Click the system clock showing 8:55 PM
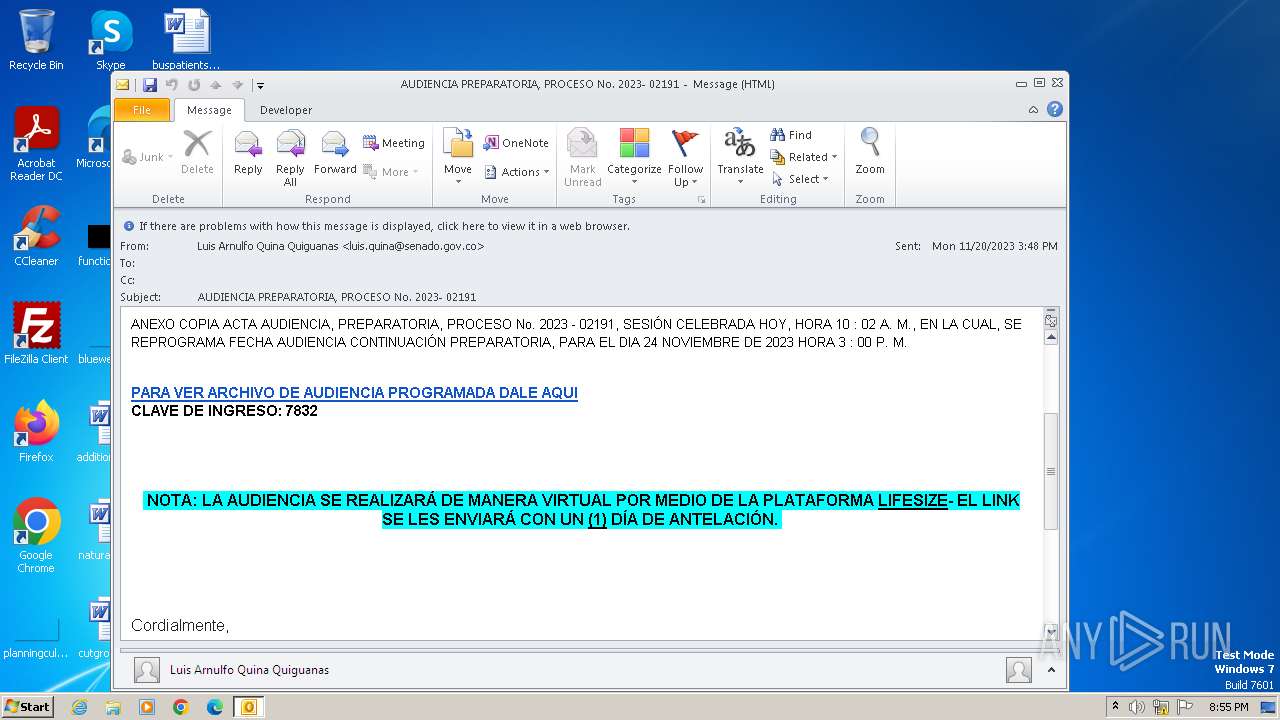The height and width of the screenshot is (720, 1280). 1228,707
